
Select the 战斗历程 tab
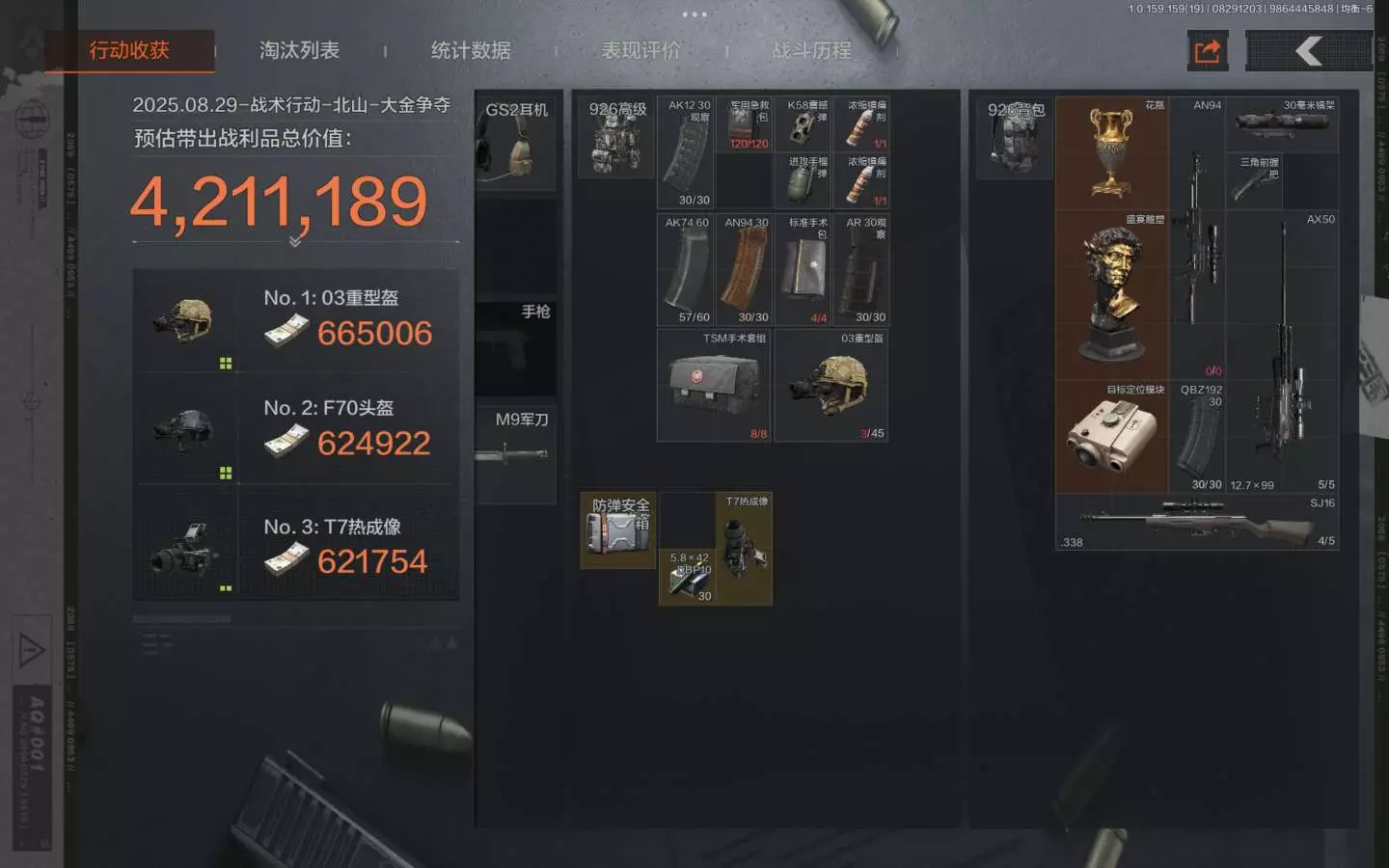pyautogui.click(x=812, y=50)
